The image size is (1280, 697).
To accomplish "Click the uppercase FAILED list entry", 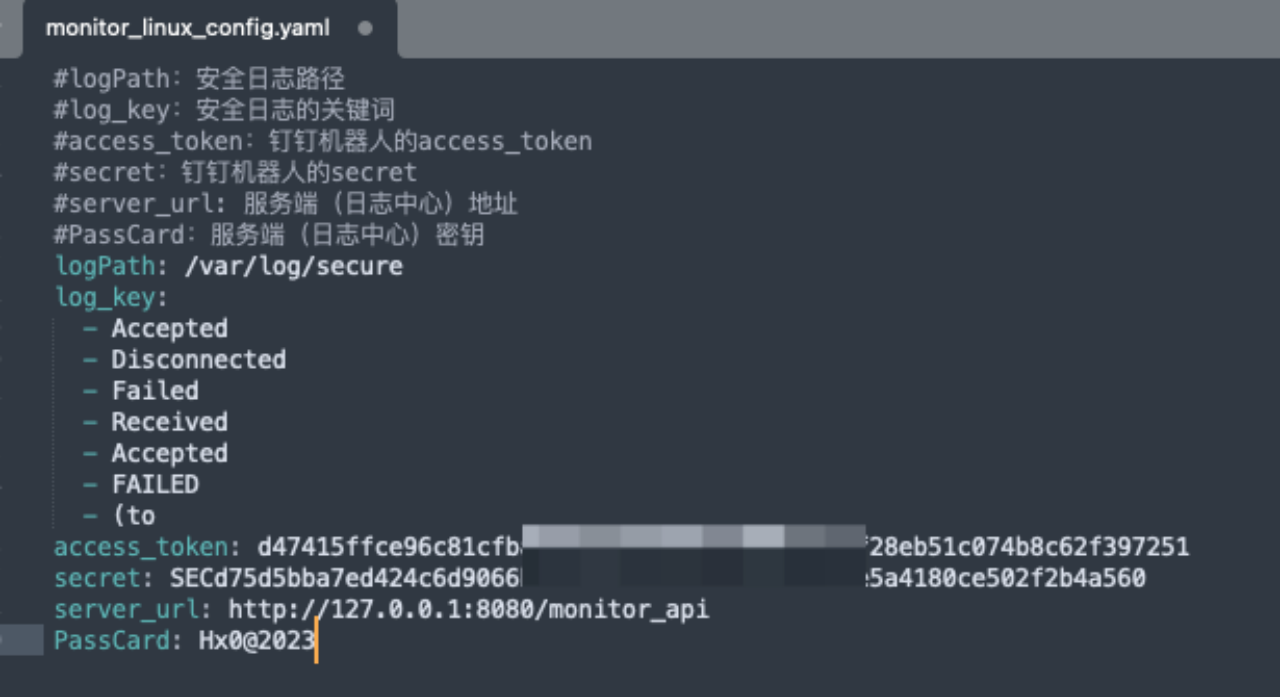I will coord(155,484).
